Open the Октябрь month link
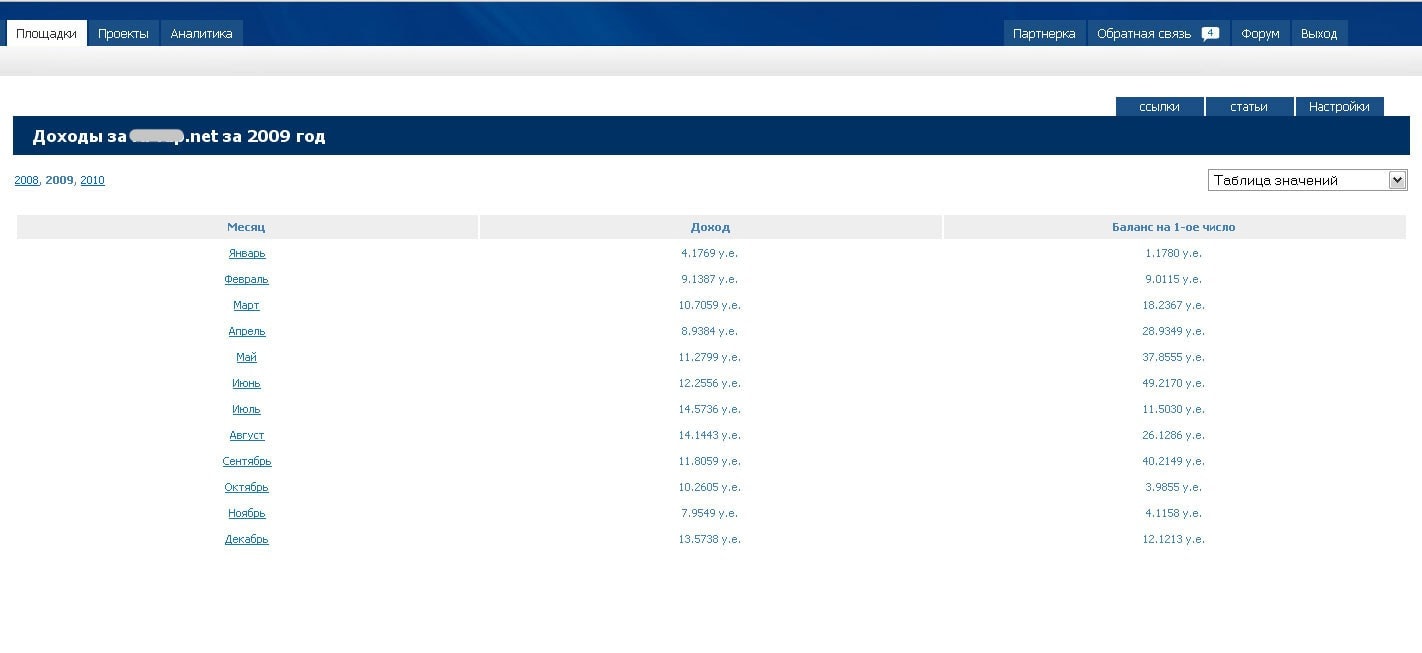 point(247,487)
